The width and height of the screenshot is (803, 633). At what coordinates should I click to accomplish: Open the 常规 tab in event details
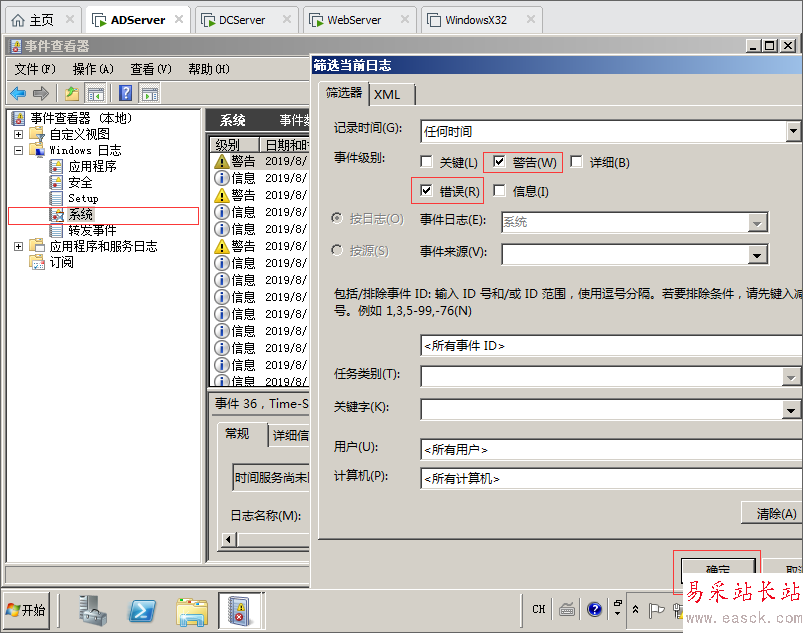(237, 434)
